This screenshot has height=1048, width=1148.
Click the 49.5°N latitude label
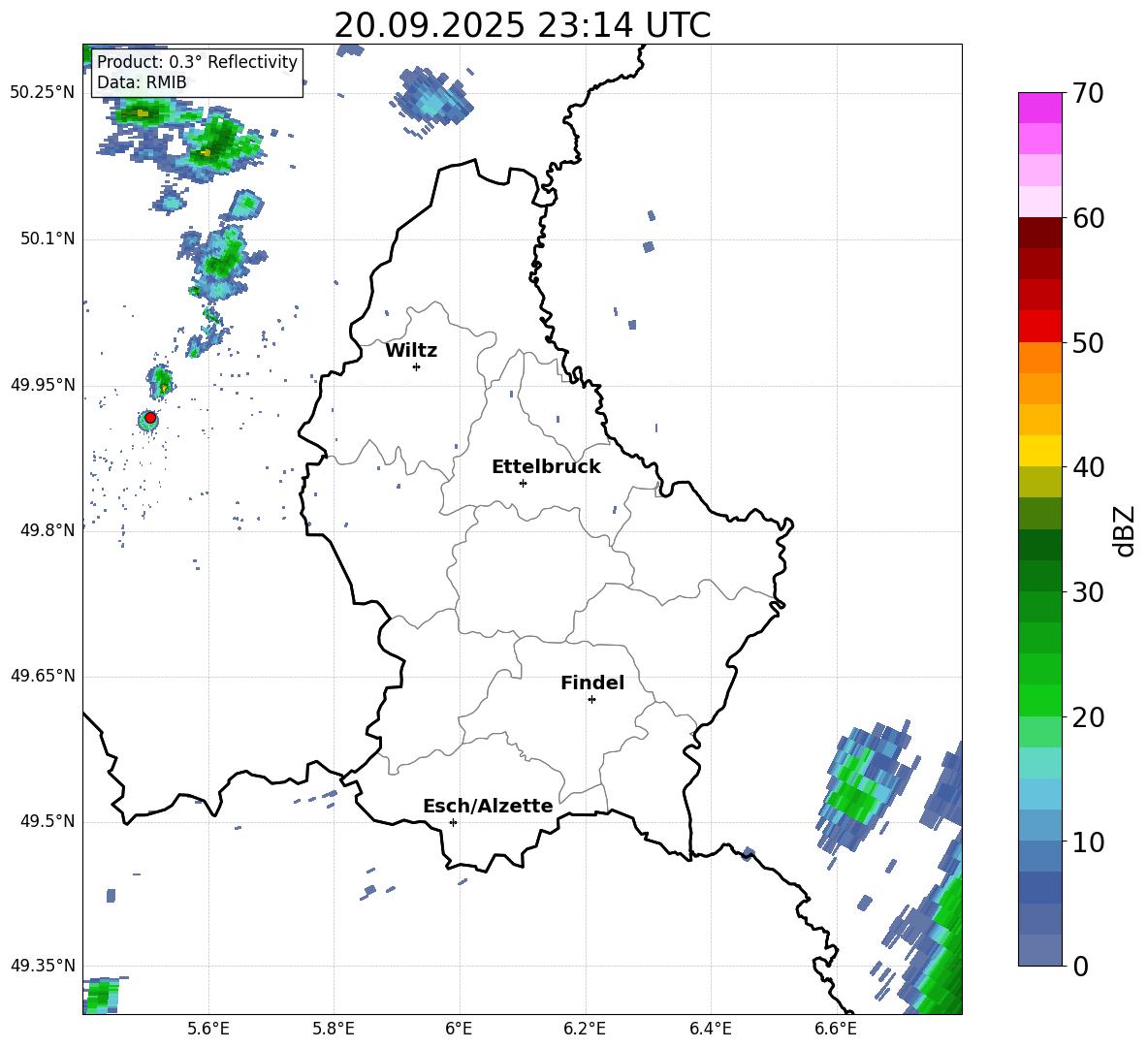[48, 821]
